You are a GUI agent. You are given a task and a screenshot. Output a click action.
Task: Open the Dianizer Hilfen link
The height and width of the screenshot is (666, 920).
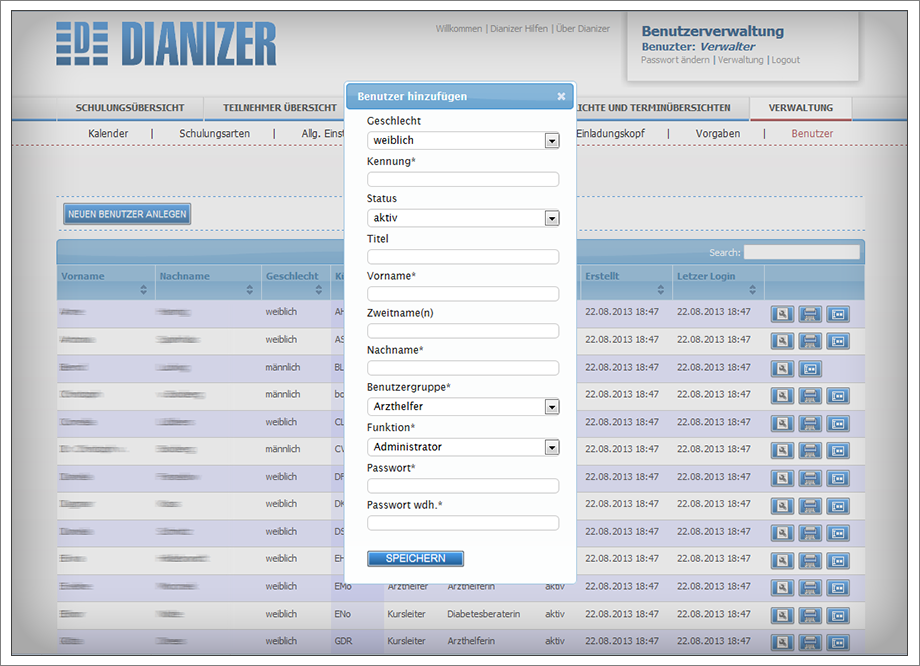[519, 28]
